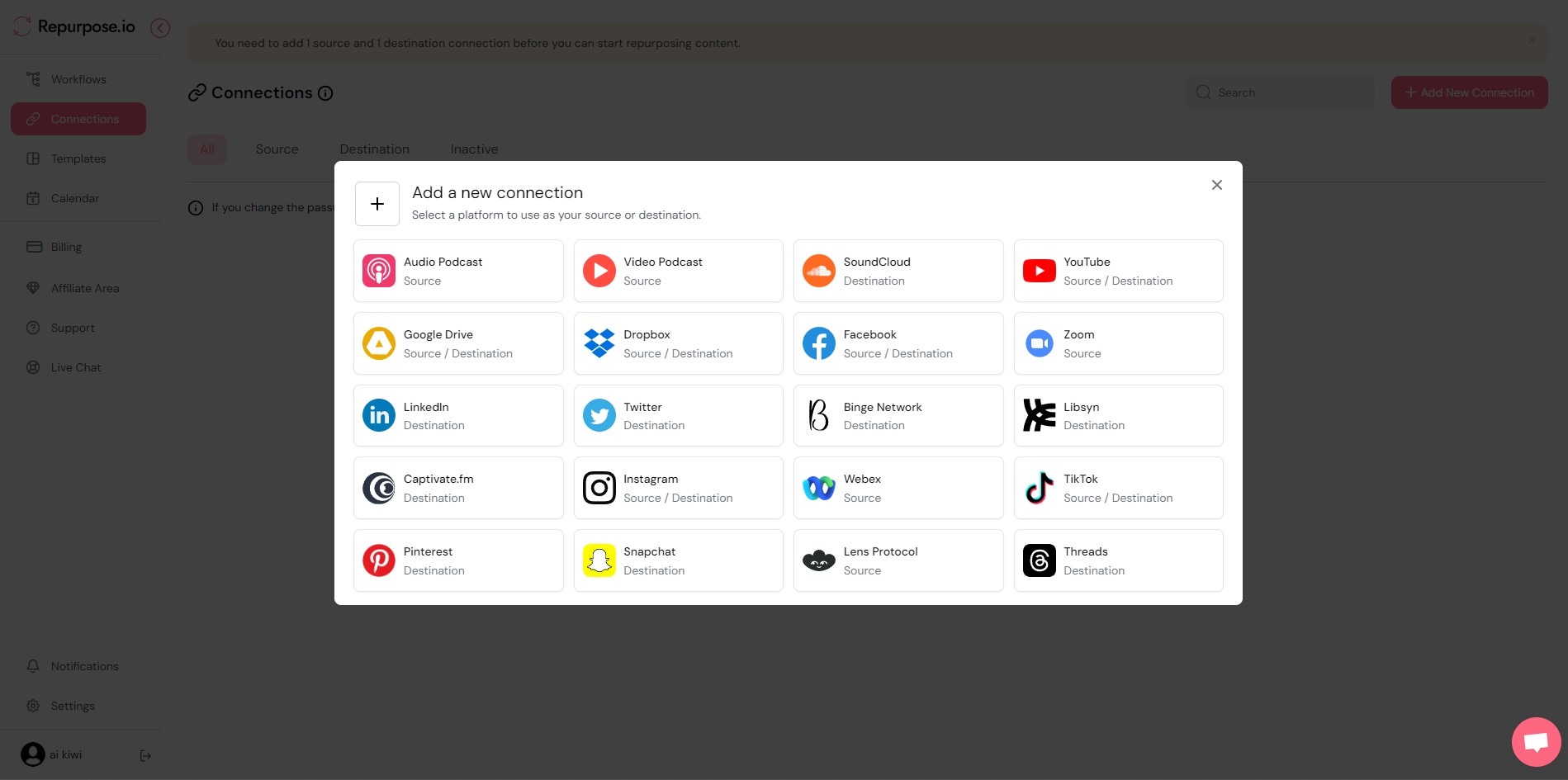Click the Add New Connection button

pyautogui.click(x=1469, y=92)
